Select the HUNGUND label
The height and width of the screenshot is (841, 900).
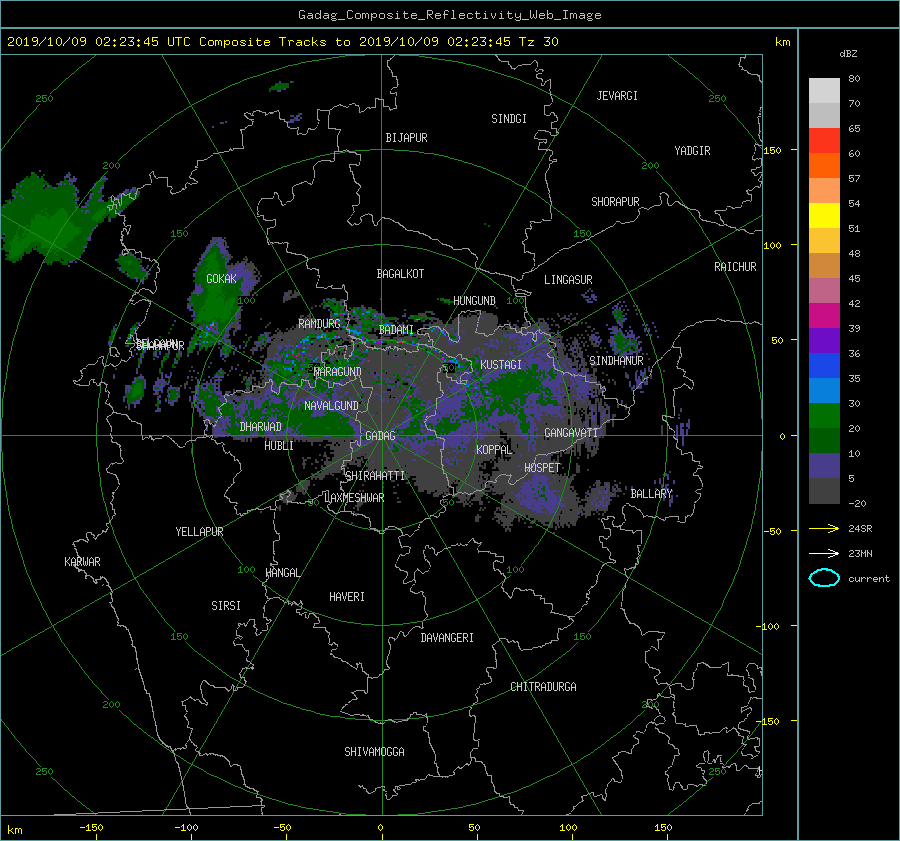474,301
